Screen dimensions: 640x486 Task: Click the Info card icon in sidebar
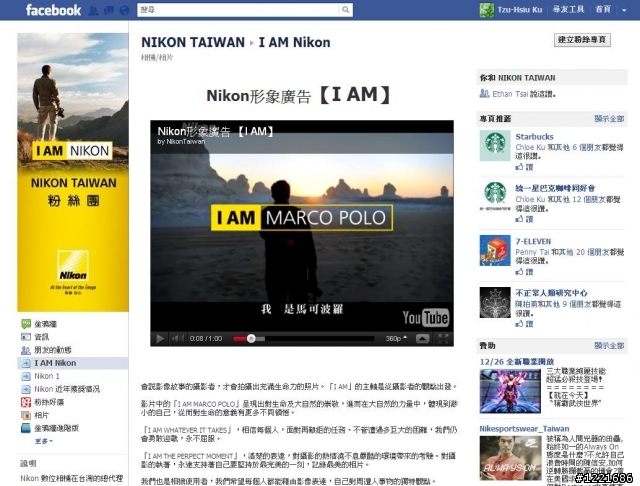(26, 337)
